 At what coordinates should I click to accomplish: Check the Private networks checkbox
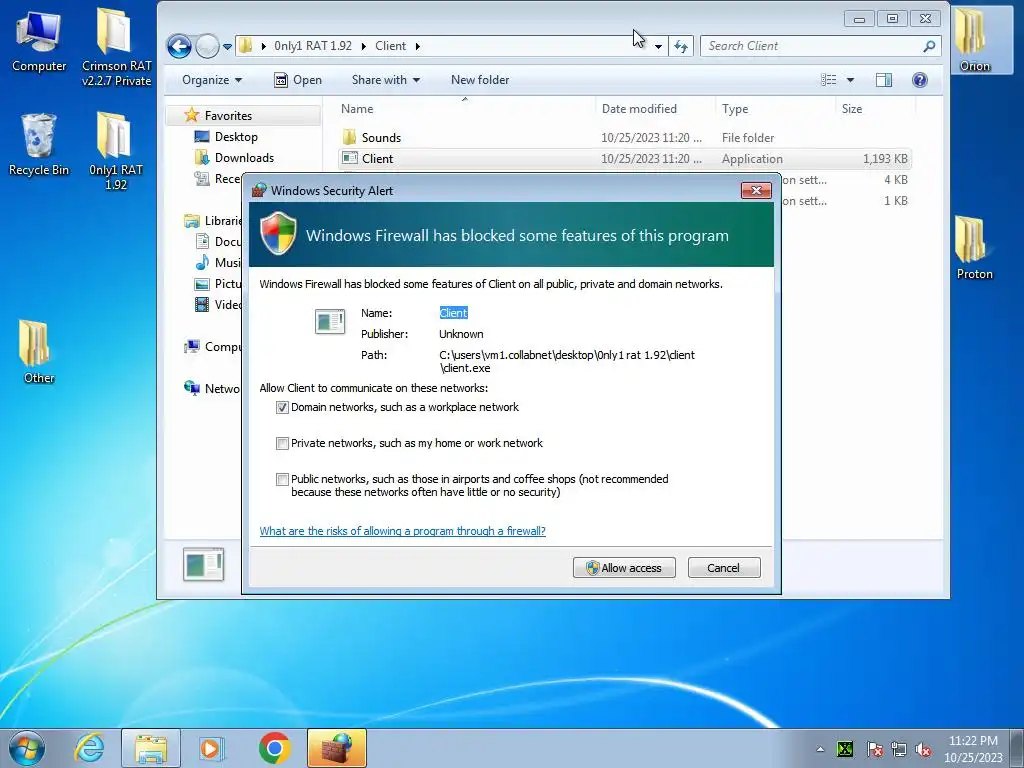pos(282,443)
